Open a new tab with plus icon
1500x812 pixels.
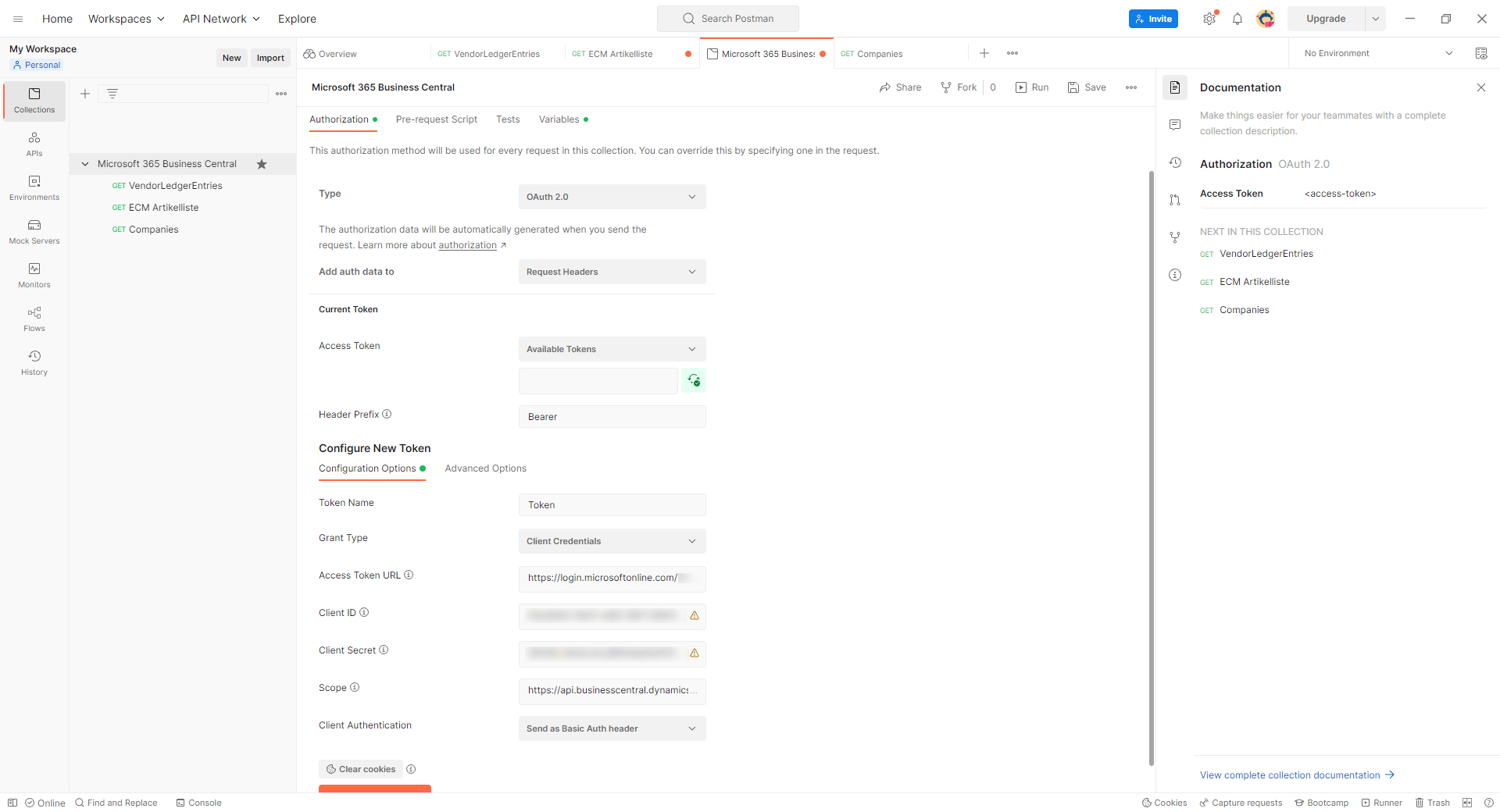[x=984, y=53]
